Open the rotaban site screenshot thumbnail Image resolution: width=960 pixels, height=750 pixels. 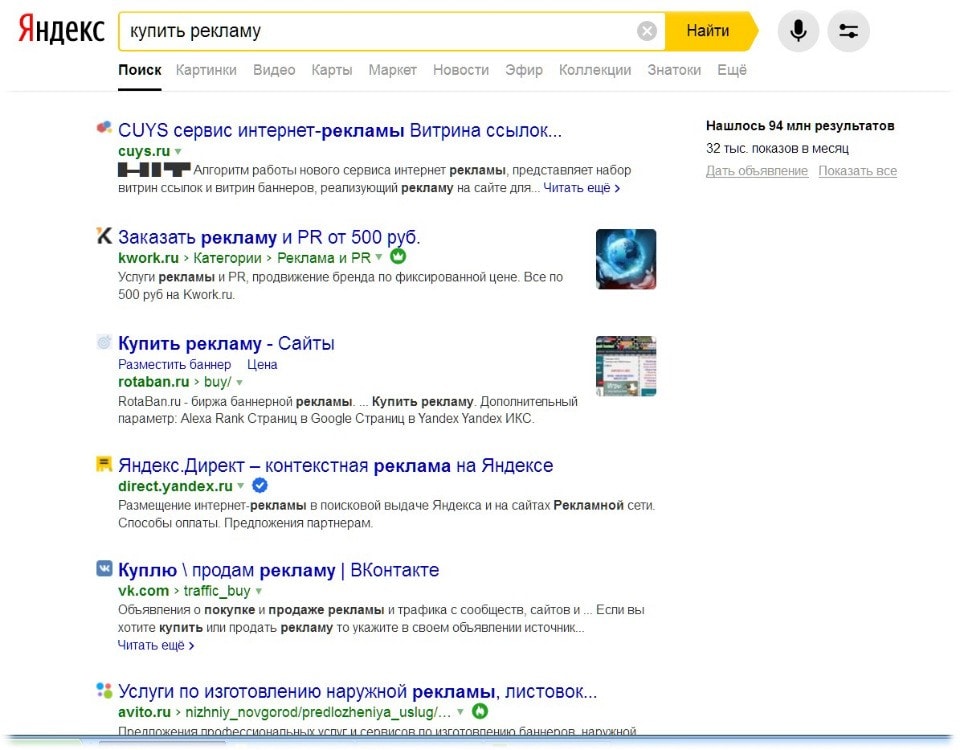coord(626,366)
